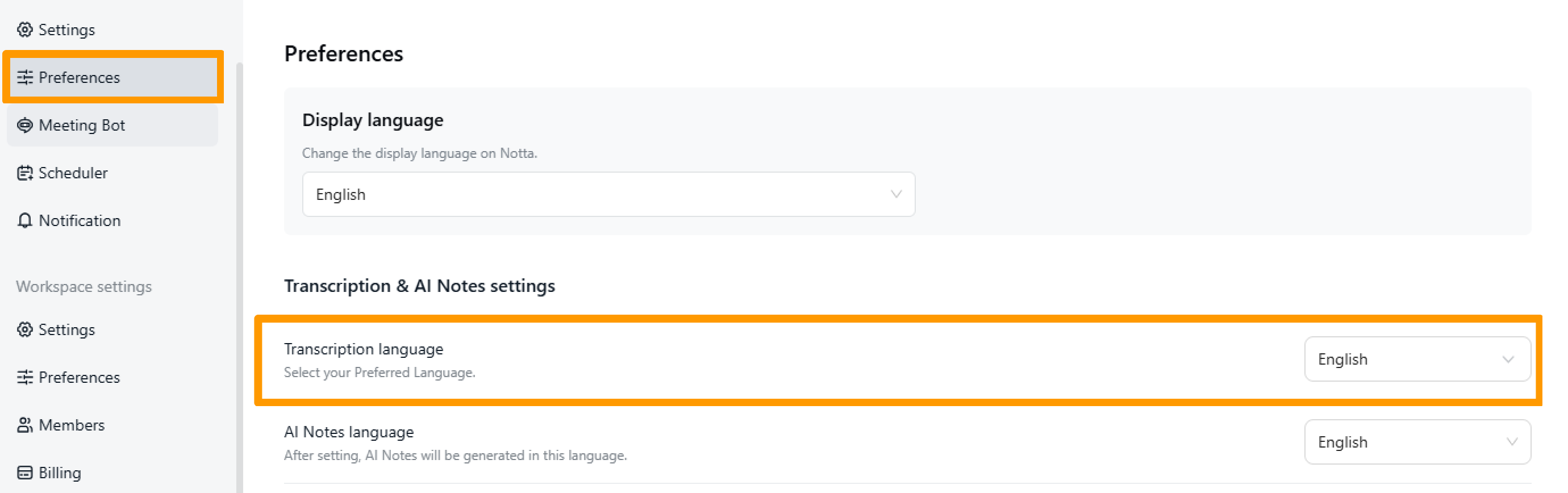Open Preferences under Workspace settings
The width and height of the screenshot is (1568, 493).
coord(112,377)
